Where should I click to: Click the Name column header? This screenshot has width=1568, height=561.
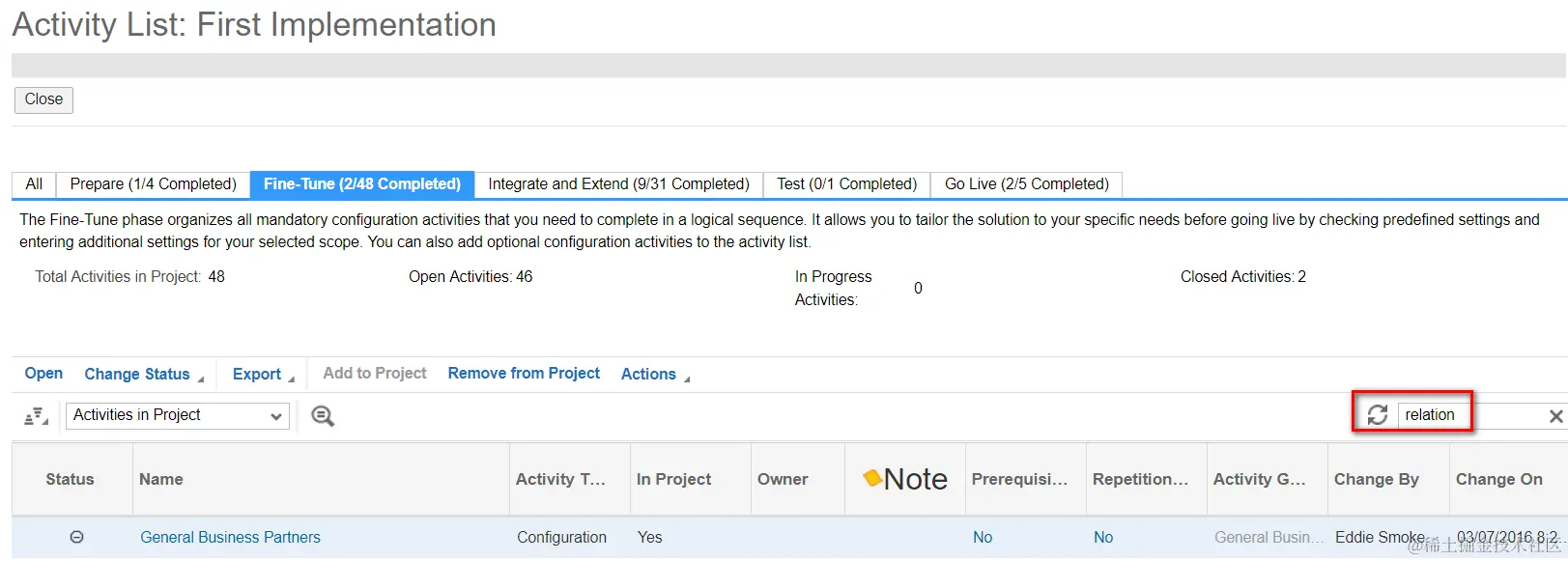(x=161, y=479)
